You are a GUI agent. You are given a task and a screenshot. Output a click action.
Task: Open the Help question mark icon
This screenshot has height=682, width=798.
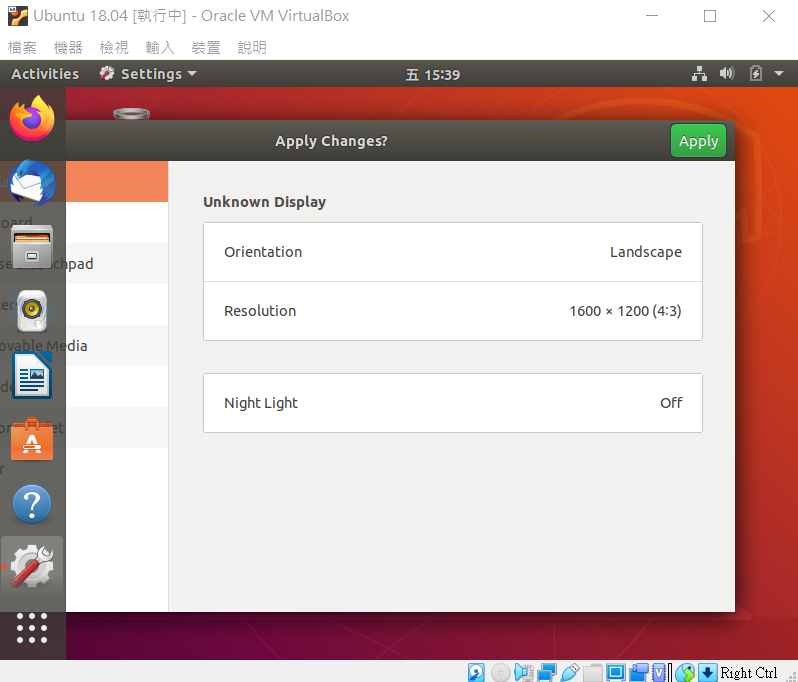[x=32, y=504]
